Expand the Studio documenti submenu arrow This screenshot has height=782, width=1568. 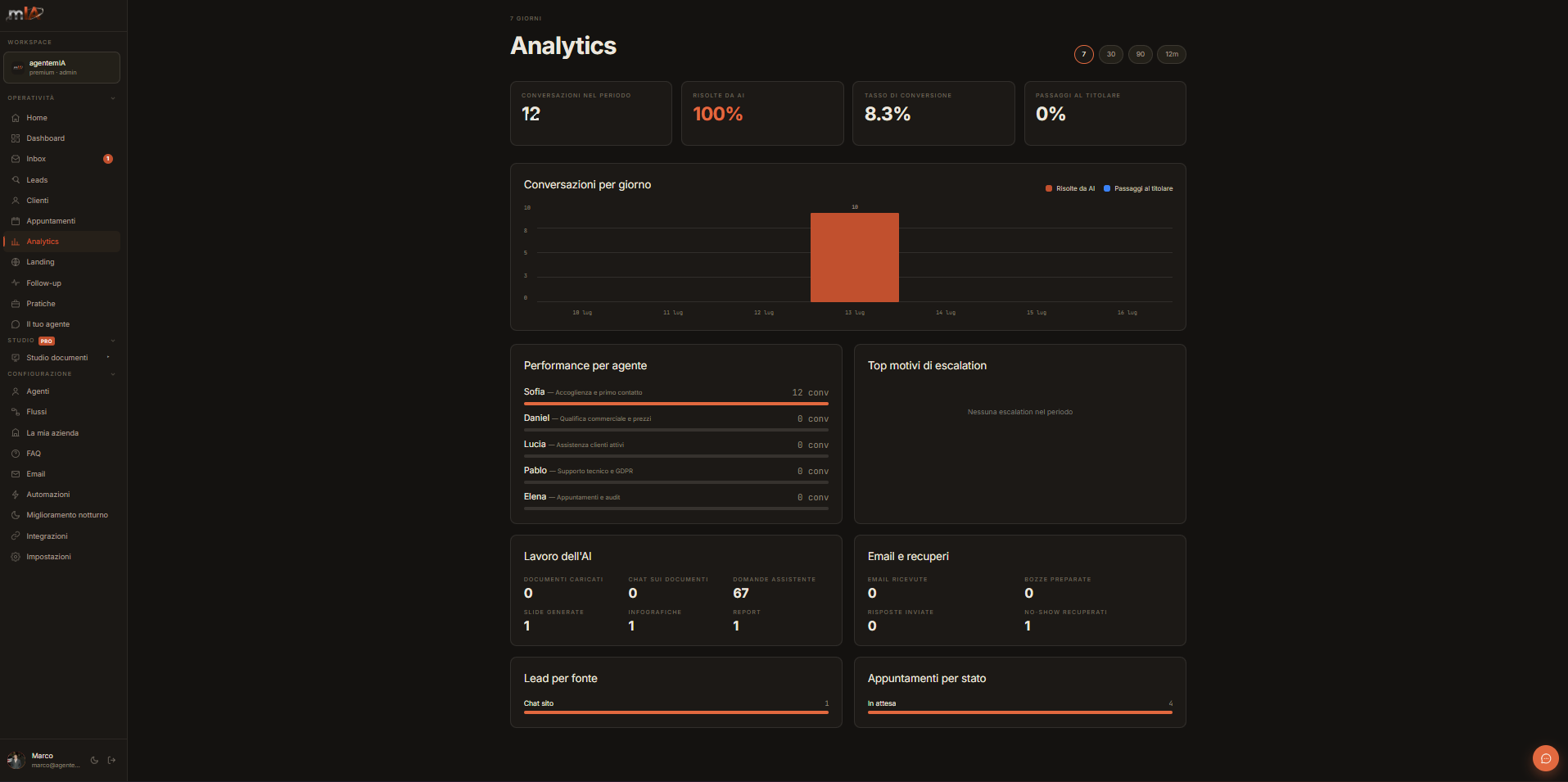pyautogui.click(x=108, y=357)
